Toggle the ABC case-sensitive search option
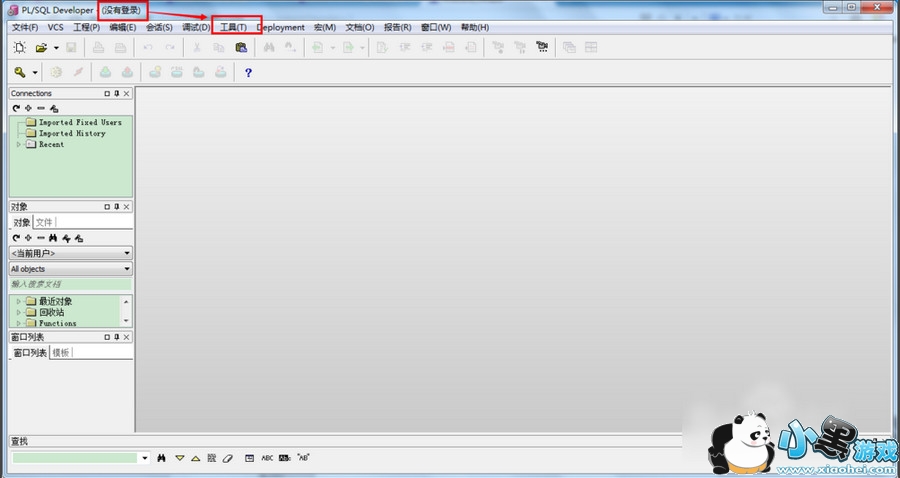The width and height of the screenshot is (900, 478). pyautogui.click(x=267, y=458)
